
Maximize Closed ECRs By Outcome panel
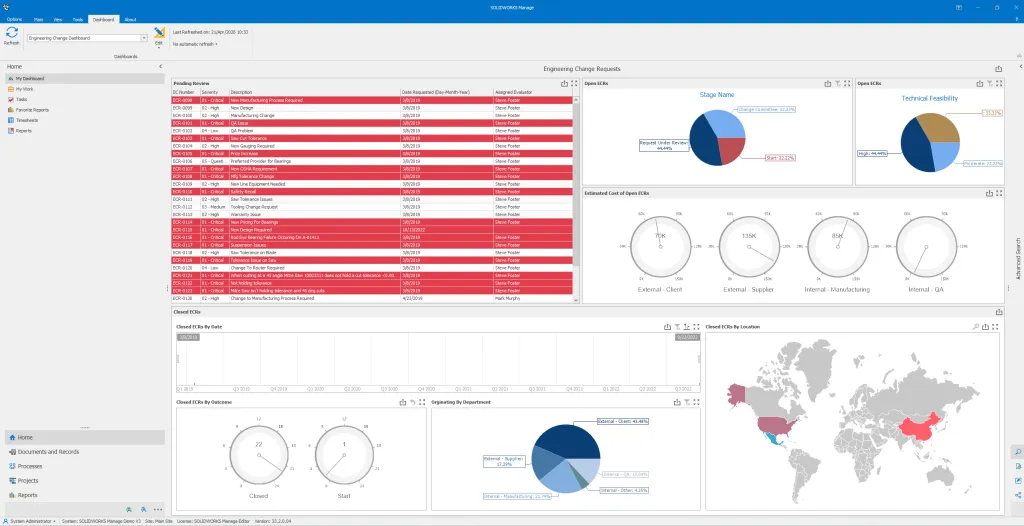tap(422, 403)
